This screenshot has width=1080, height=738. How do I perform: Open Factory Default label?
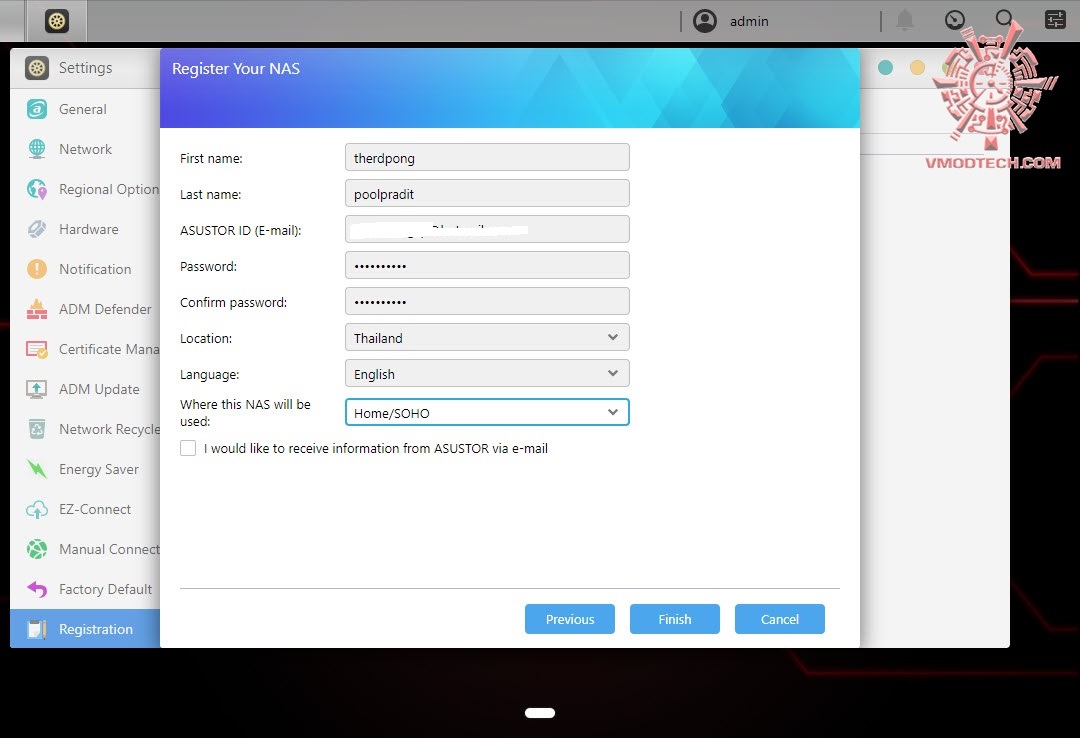(105, 589)
